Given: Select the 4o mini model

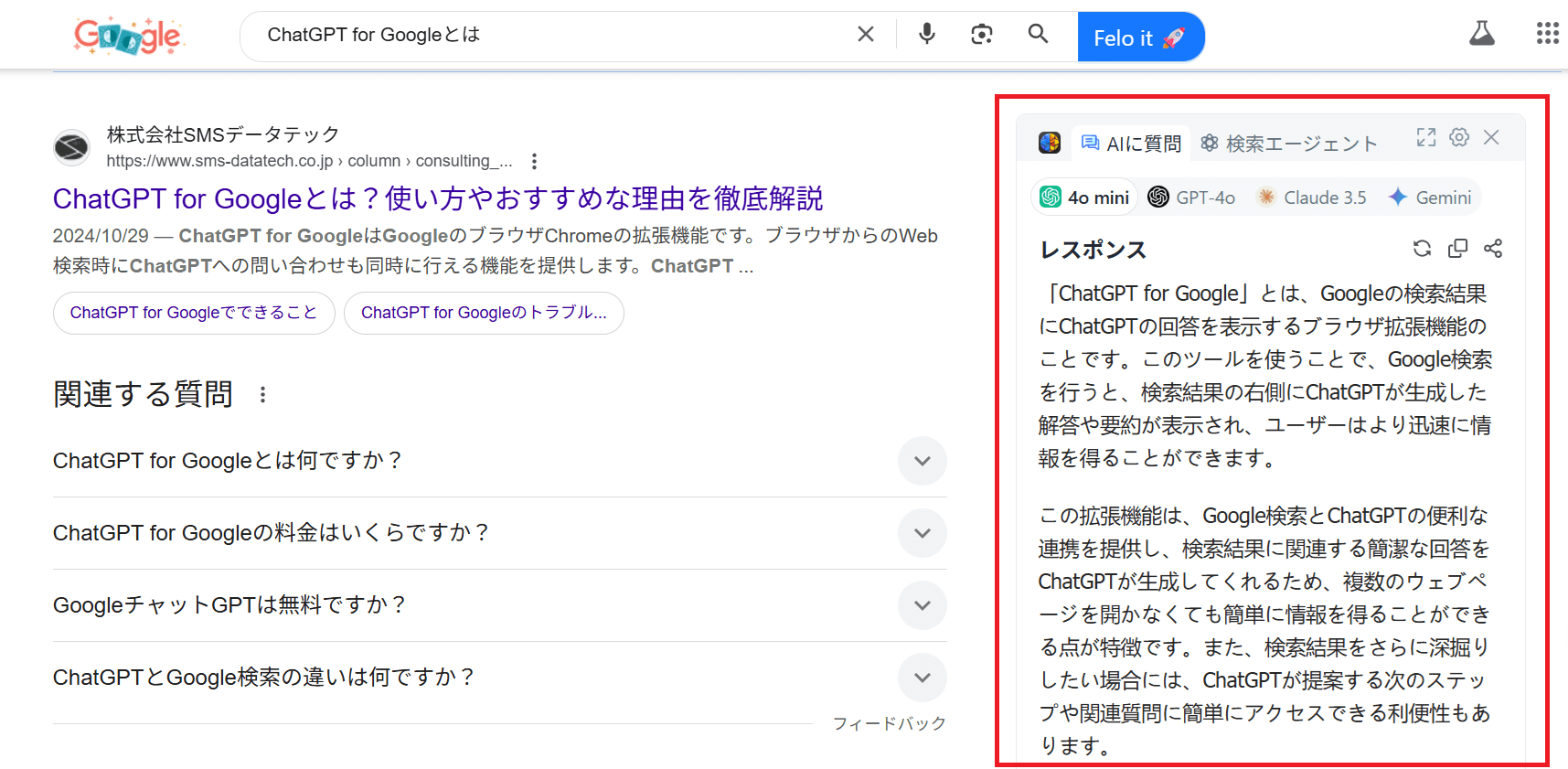Looking at the screenshot, I should click(1084, 198).
